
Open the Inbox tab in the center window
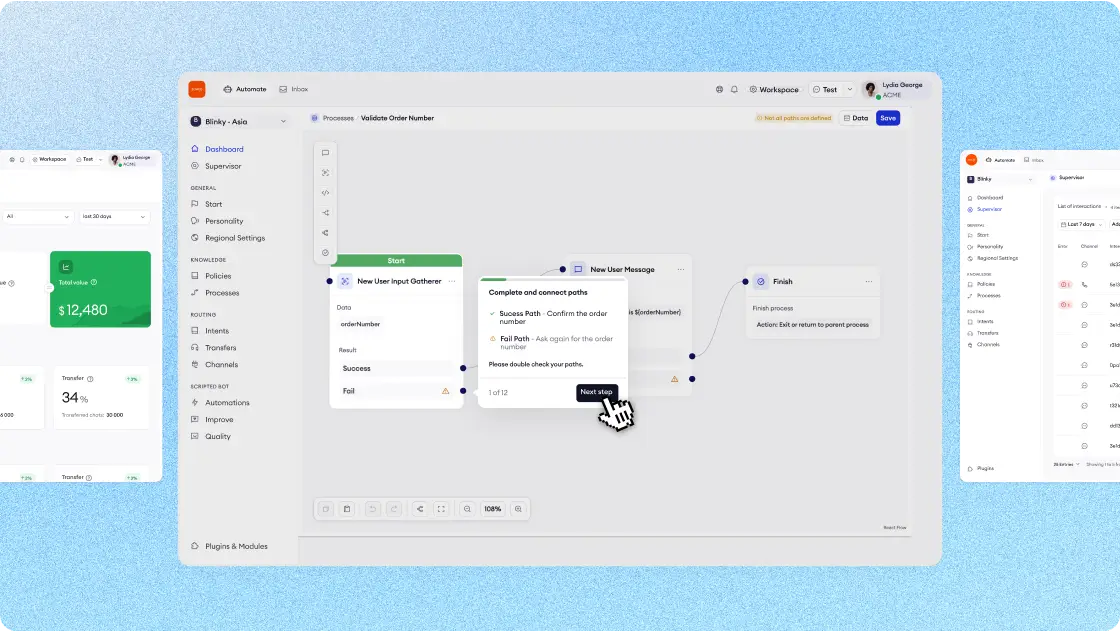(x=294, y=89)
